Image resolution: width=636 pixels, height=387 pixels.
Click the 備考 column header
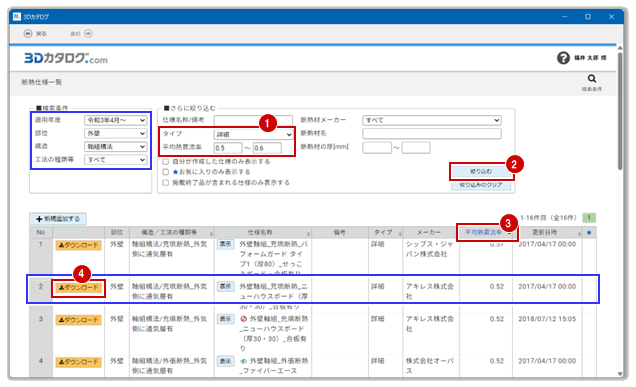click(340, 232)
